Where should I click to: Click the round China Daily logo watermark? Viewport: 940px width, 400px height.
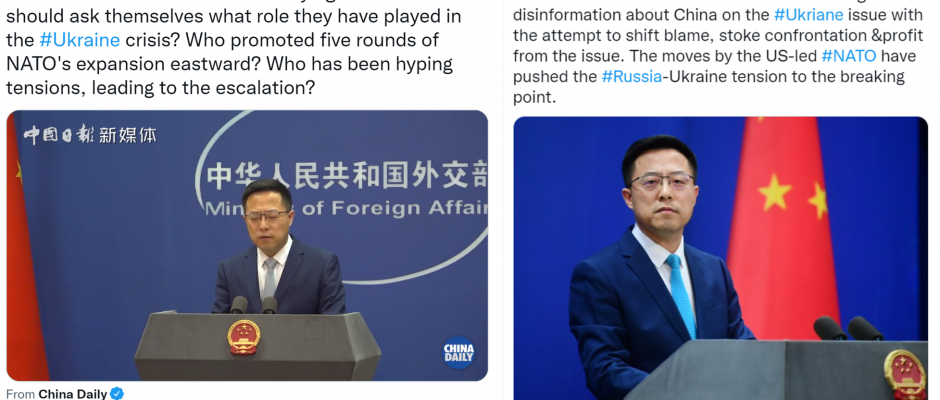(x=459, y=353)
